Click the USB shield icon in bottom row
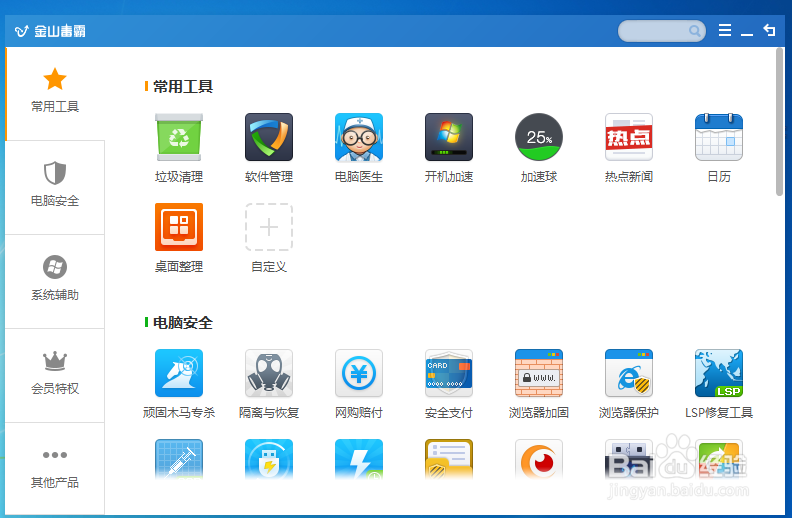Viewport: 792px width, 518px height. tap(269, 459)
